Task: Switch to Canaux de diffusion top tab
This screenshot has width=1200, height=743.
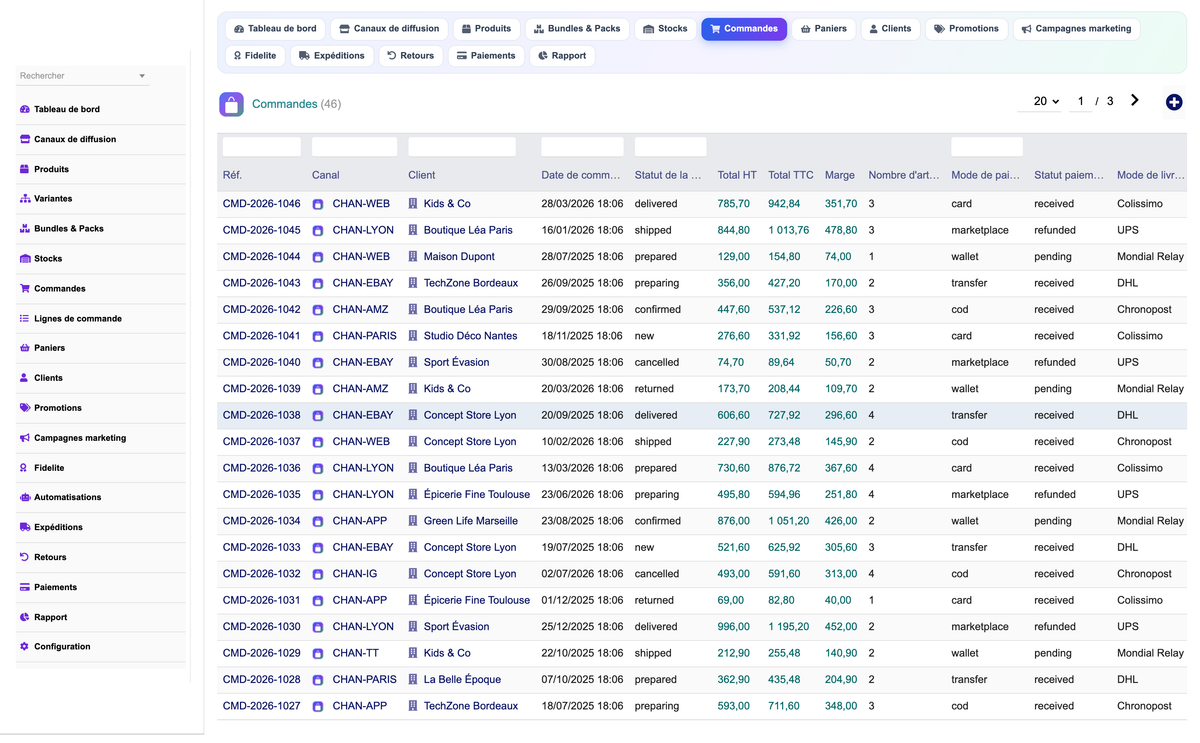Action: (x=389, y=29)
